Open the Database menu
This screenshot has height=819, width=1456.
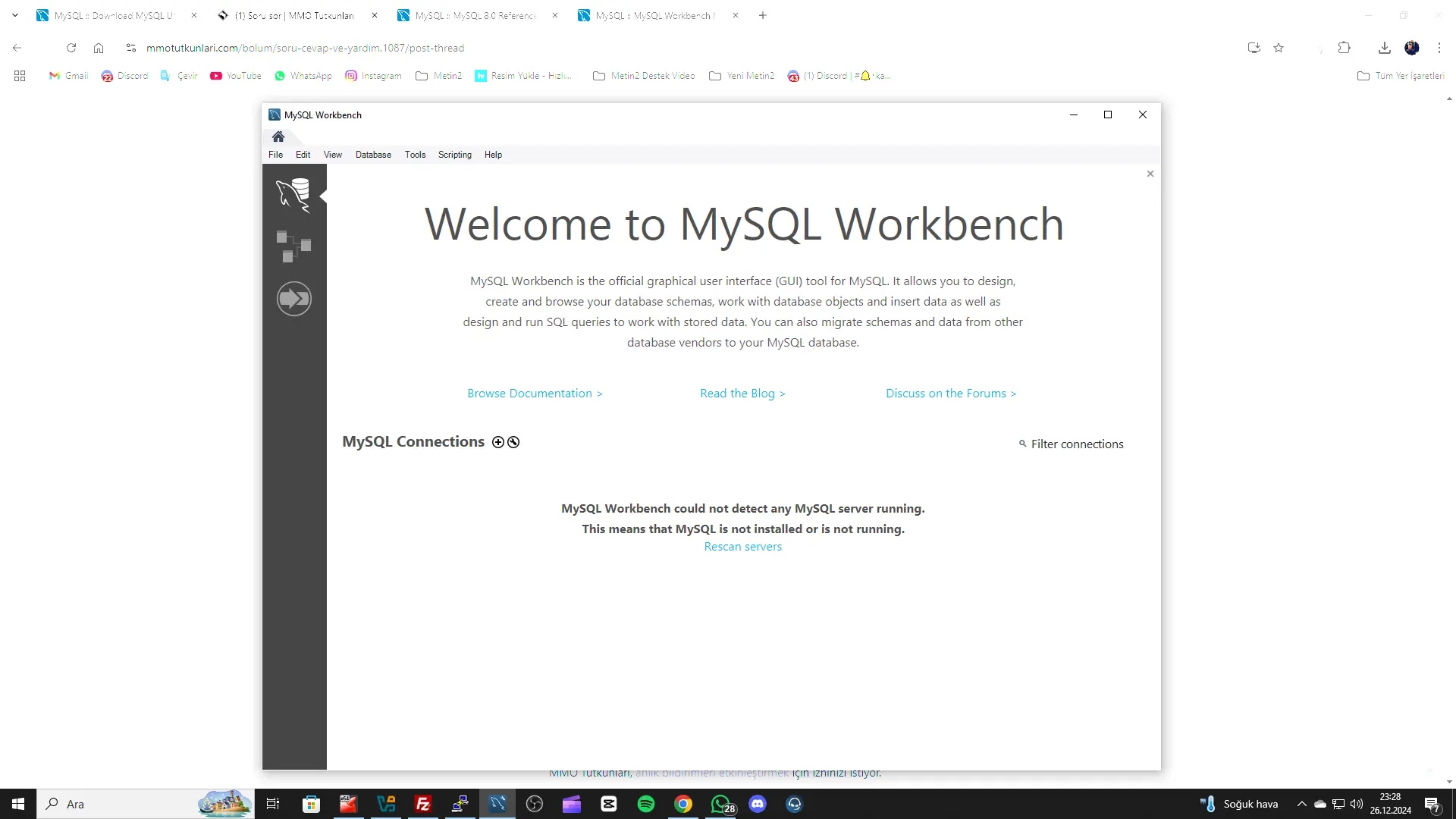[x=373, y=155]
